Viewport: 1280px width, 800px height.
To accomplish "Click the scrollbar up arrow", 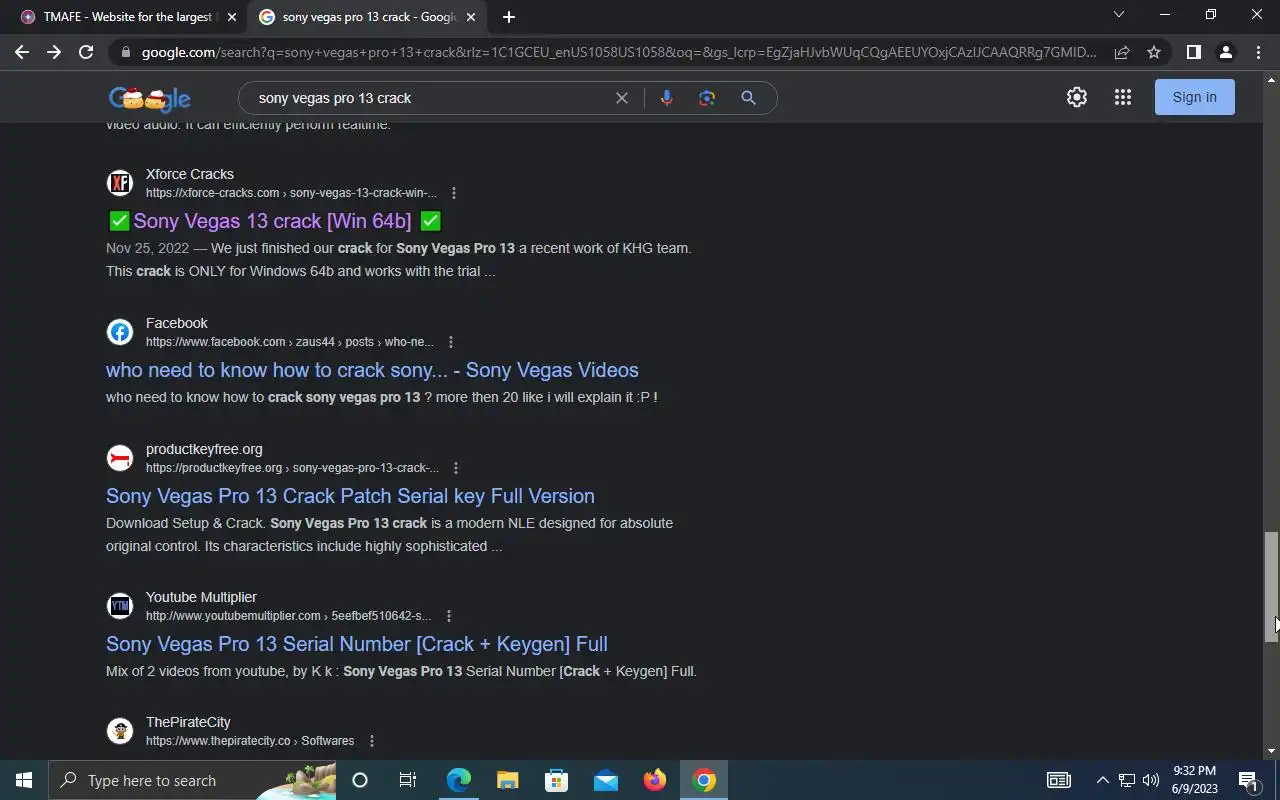I will click(1272, 79).
